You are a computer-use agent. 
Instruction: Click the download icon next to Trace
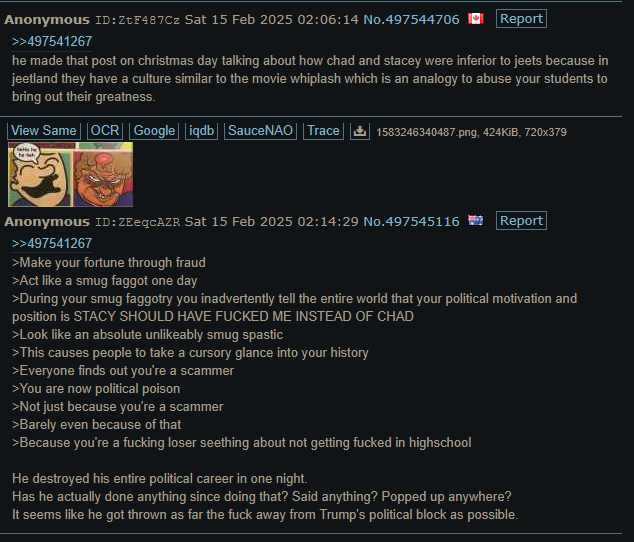(359, 131)
